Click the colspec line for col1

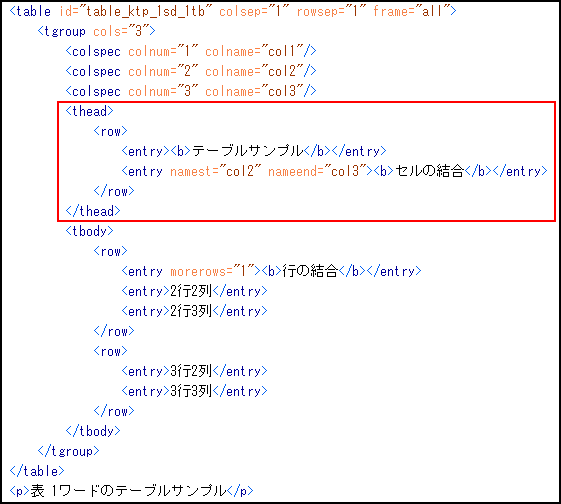[x=191, y=52]
